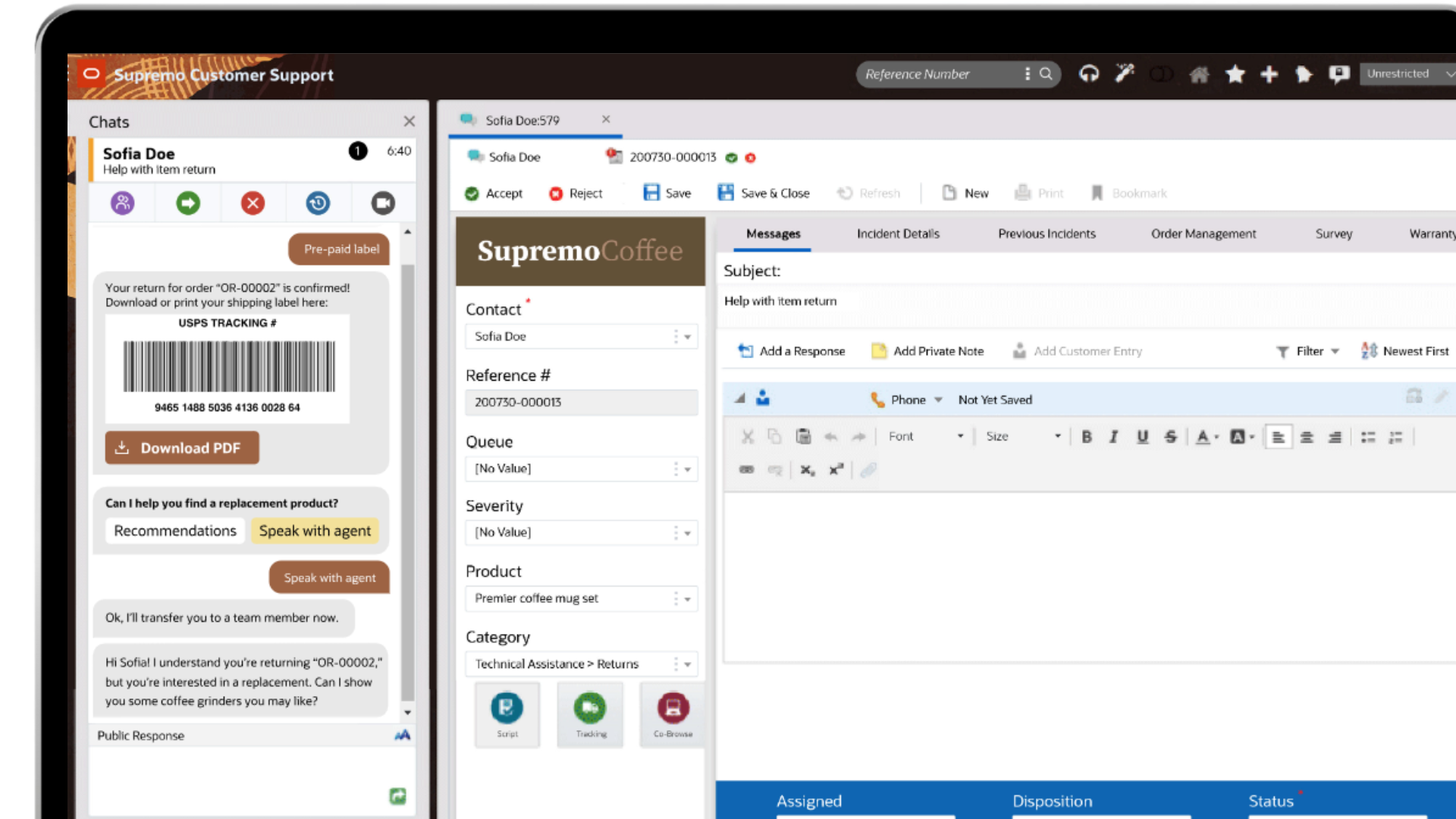Viewport: 1456px width, 819px height.
Task: Click the video chat camera icon
Action: [383, 203]
